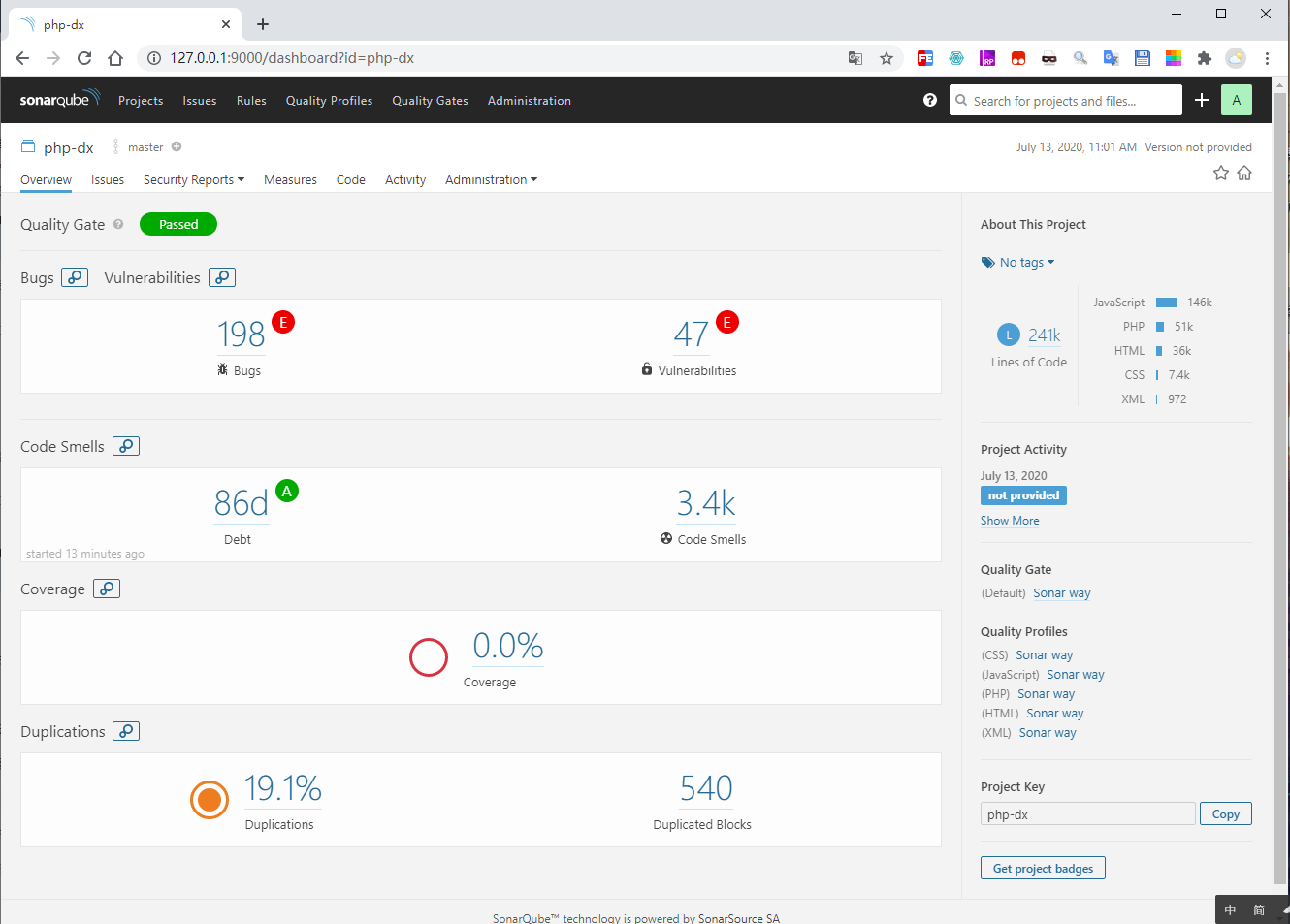Viewport: 1290px width, 924px height.
Task: Open Rules in top navigation
Action: tap(251, 101)
